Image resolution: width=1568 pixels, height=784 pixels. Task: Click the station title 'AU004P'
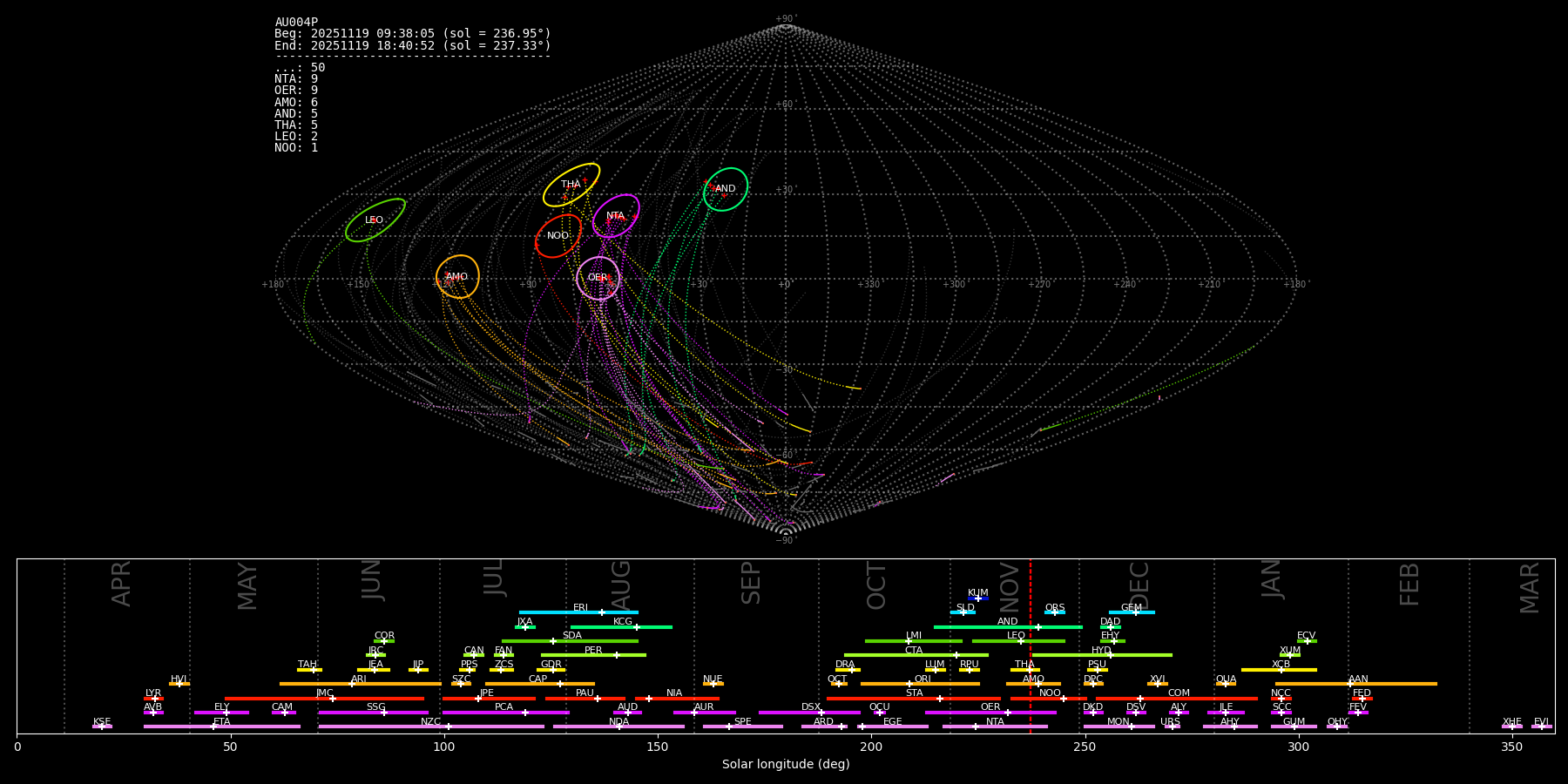point(296,23)
